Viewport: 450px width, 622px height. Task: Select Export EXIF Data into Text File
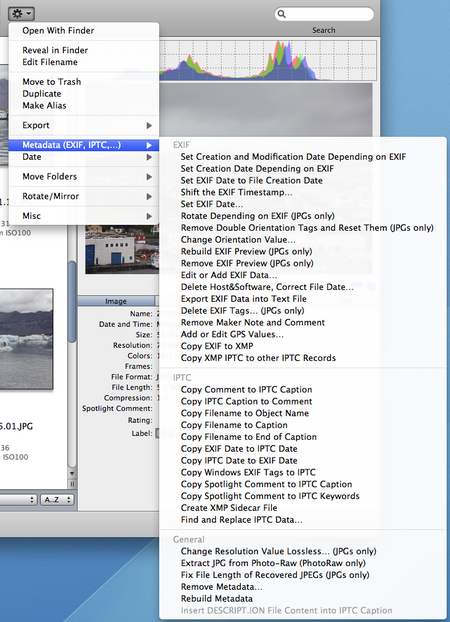click(303, 299)
